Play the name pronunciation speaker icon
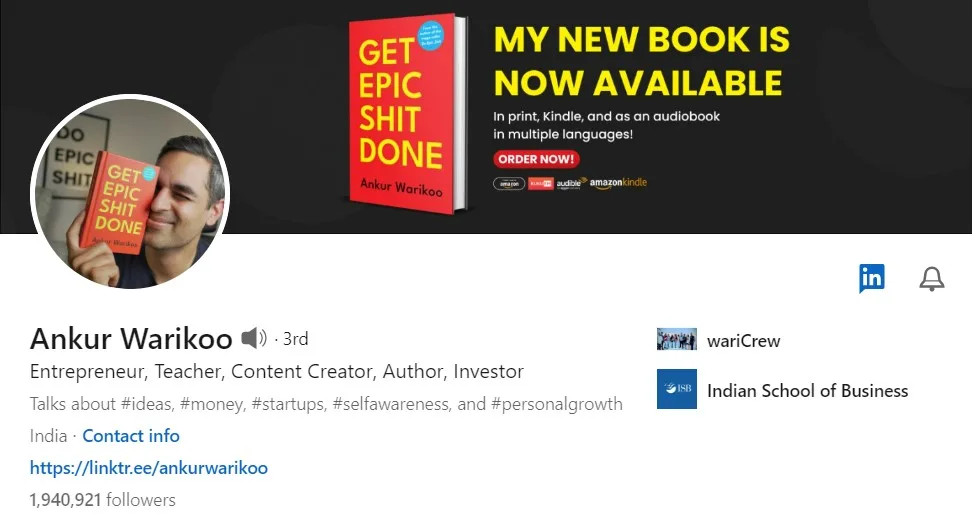The height and width of the screenshot is (521, 972). click(x=254, y=338)
